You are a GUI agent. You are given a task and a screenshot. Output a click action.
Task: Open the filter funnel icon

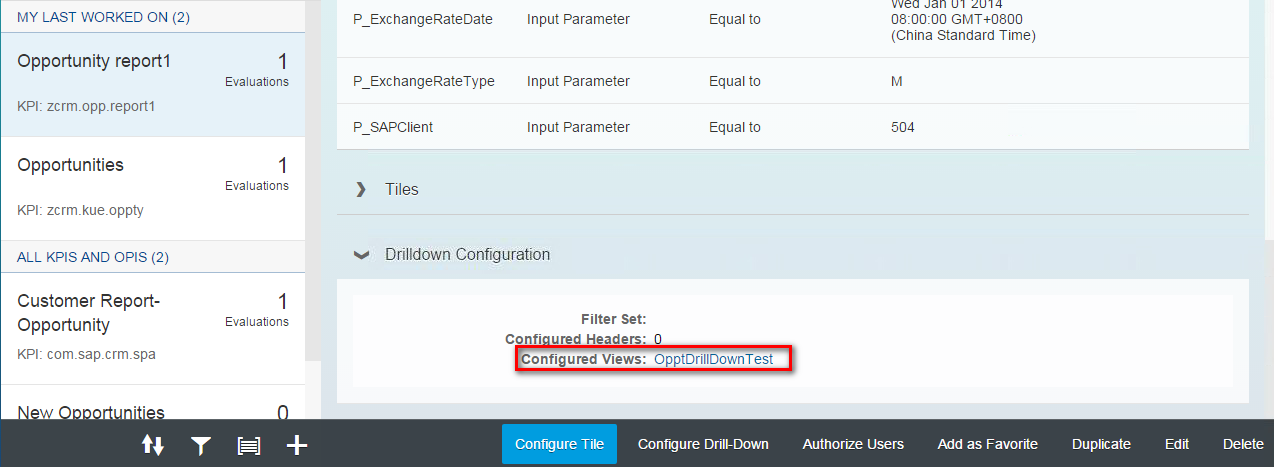click(x=201, y=446)
